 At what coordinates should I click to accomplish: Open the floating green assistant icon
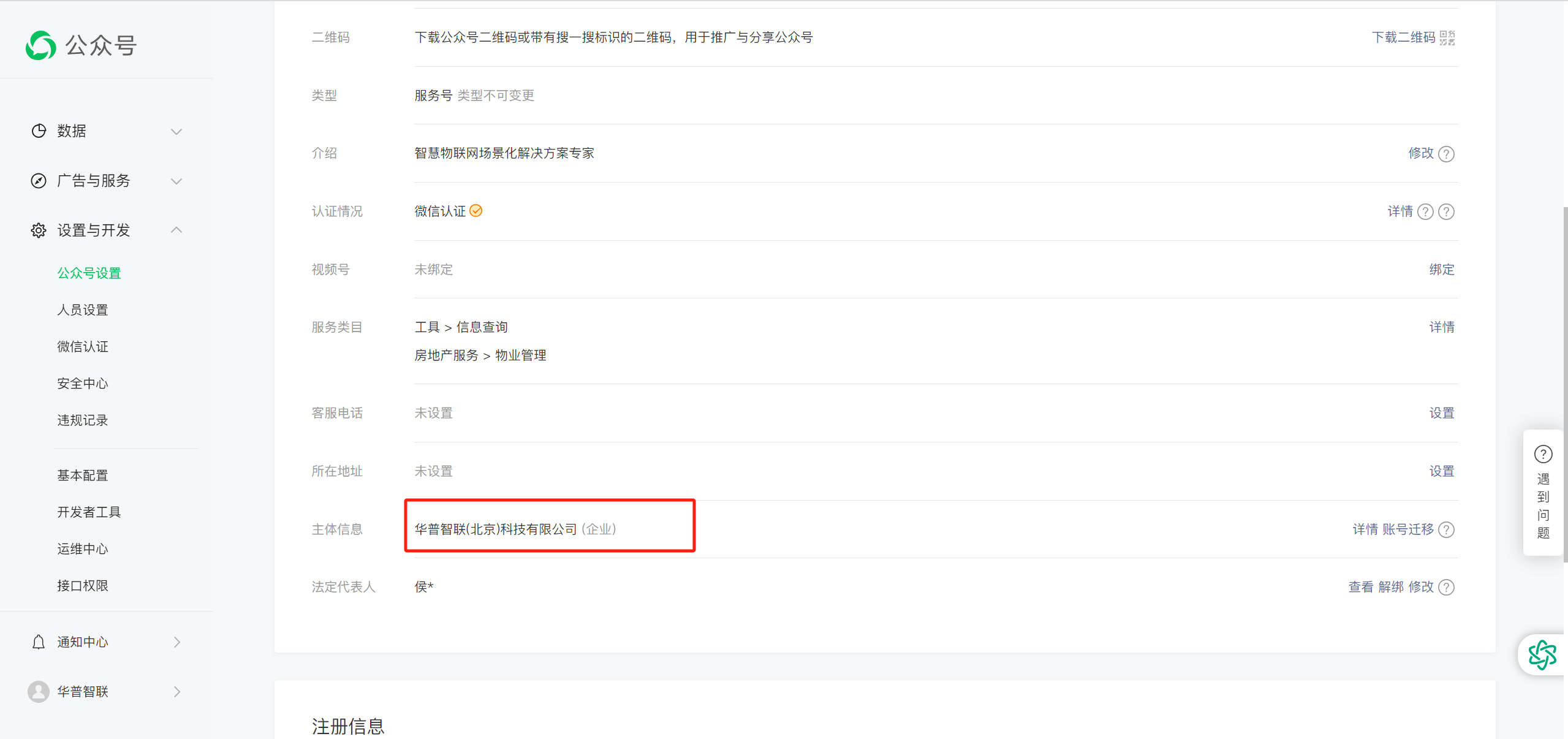pyautogui.click(x=1542, y=654)
